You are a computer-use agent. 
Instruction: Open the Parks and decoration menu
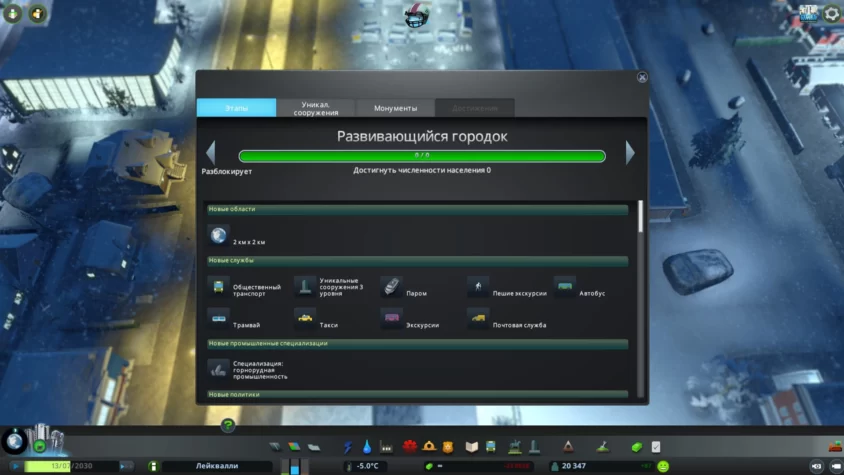click(515, 446)
